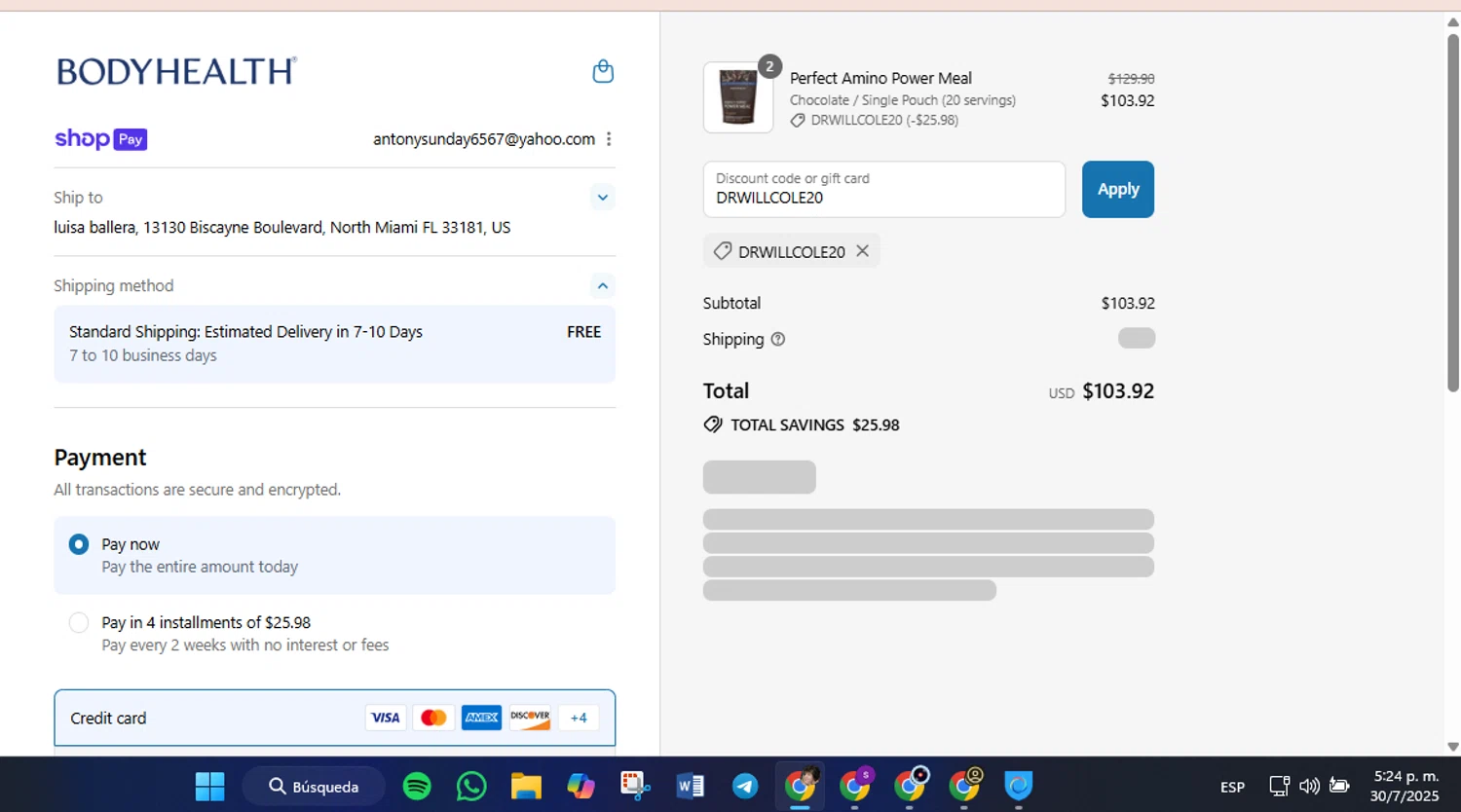
Task: Remove the DRWILLCOLE20 discount code tag
Action: tap(862, 251)
